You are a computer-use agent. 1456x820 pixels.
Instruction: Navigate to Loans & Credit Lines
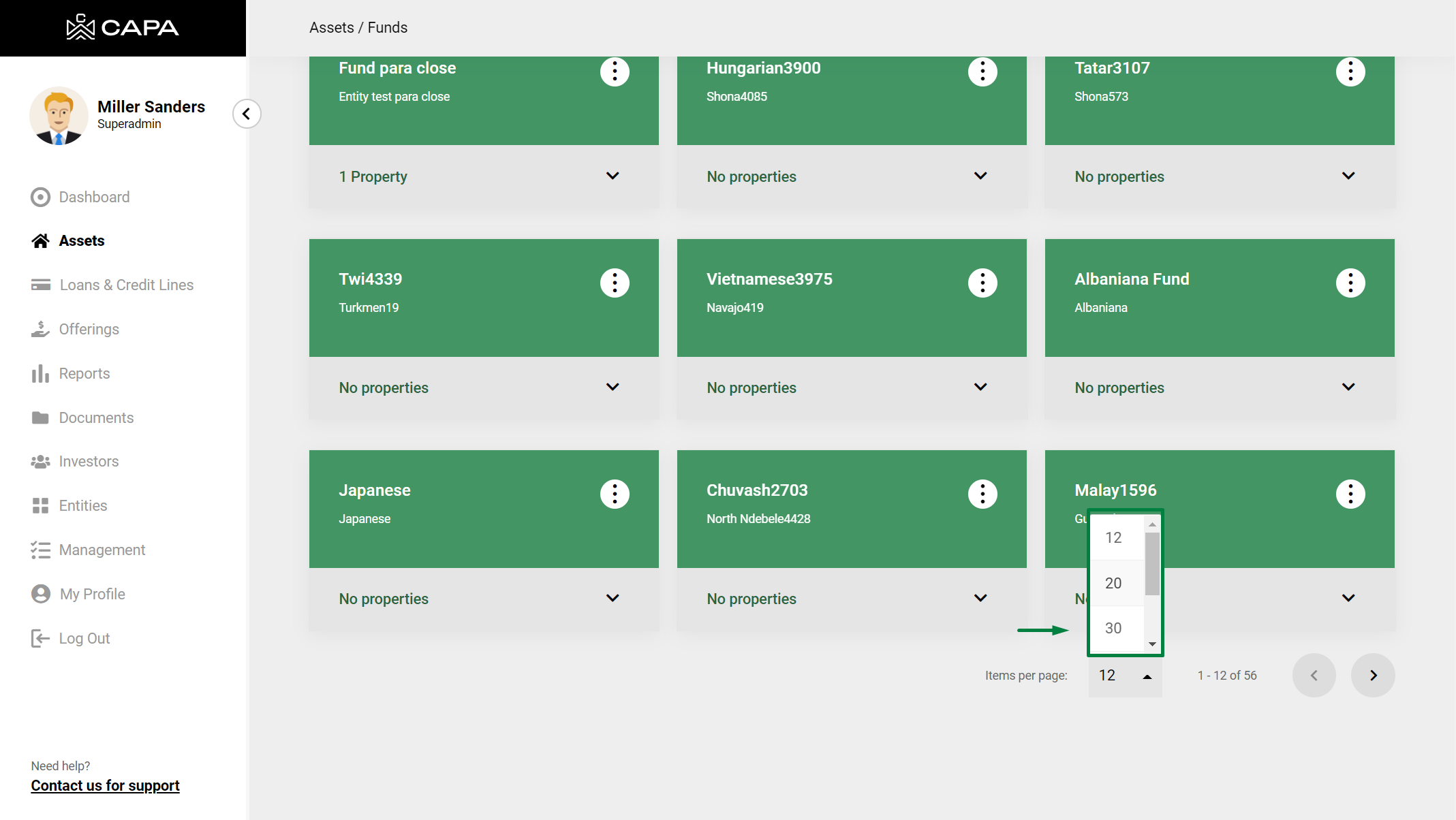(x=126, y=285)
